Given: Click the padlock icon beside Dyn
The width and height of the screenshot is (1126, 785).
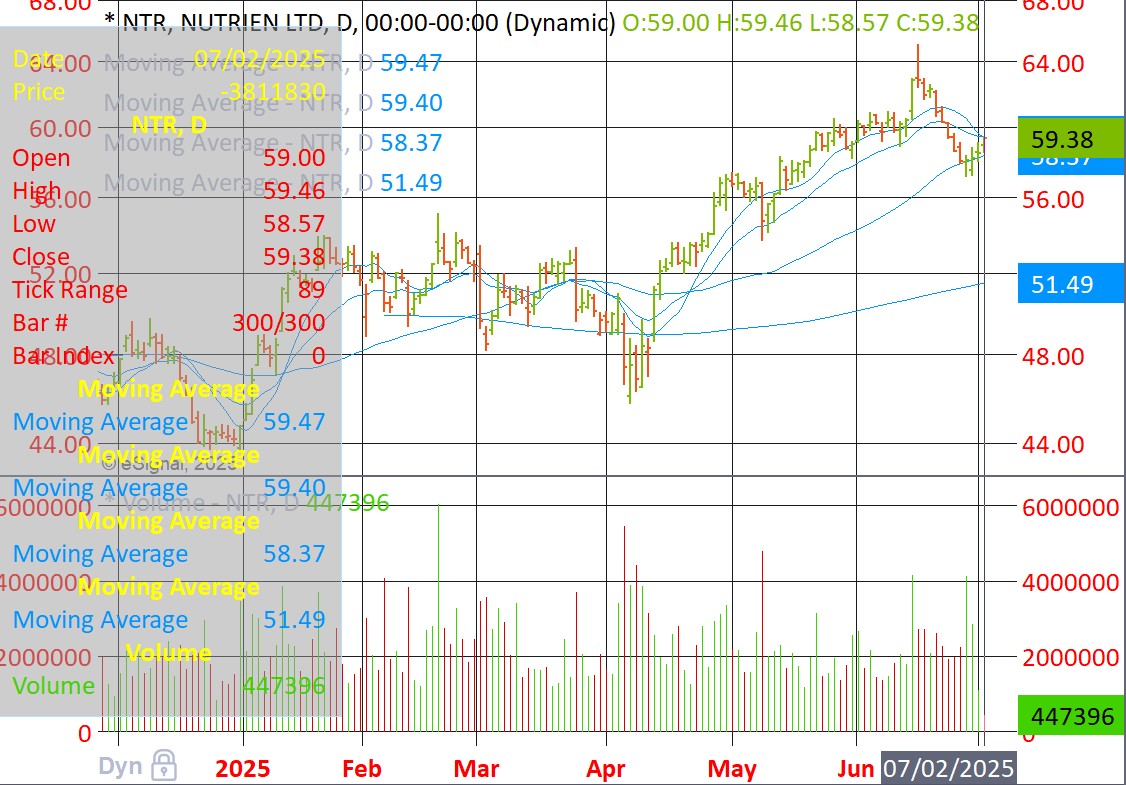Looking at the screenshot, I should pos(164,766).
